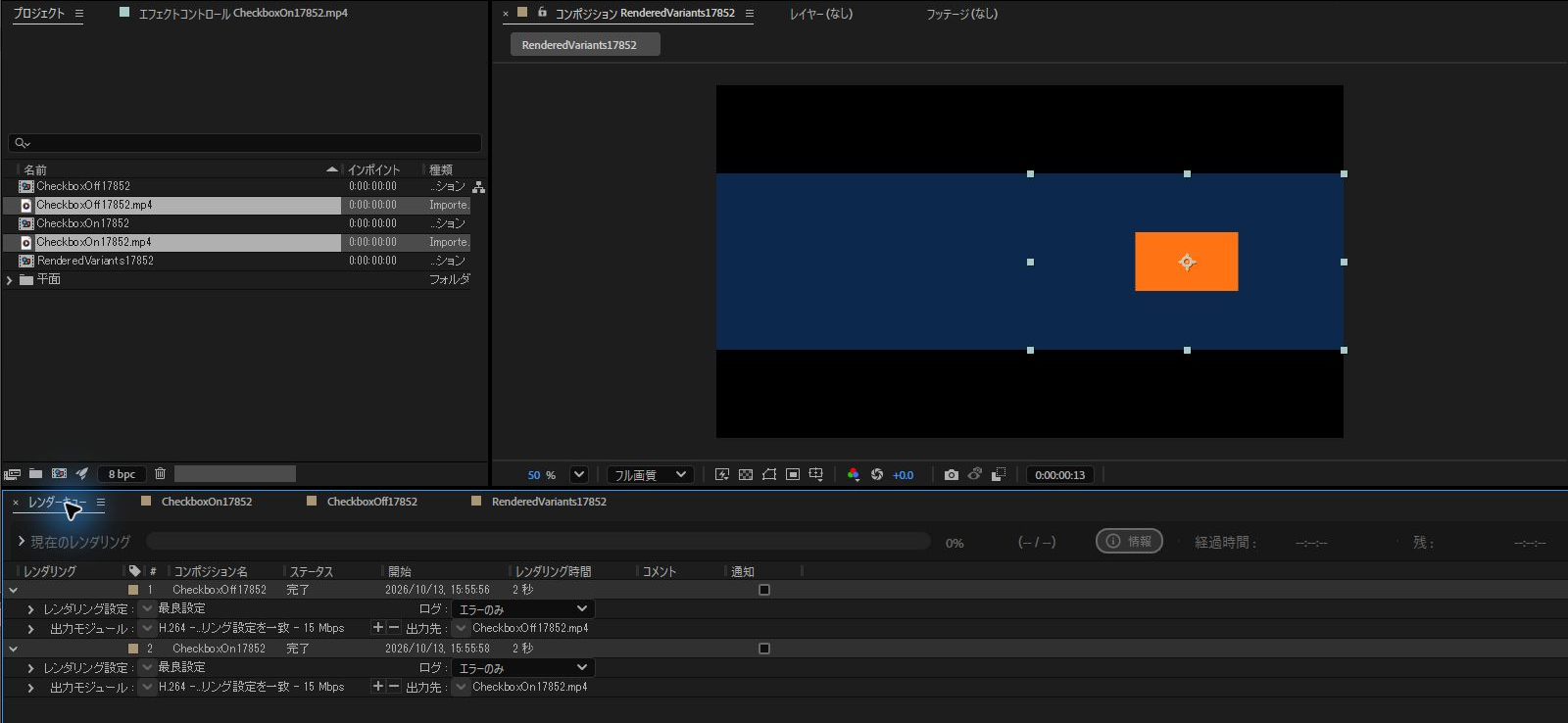Expand レンダリング設定 for CheckboxOn17852
The image size is (1568, 723).
coord(30,668)
